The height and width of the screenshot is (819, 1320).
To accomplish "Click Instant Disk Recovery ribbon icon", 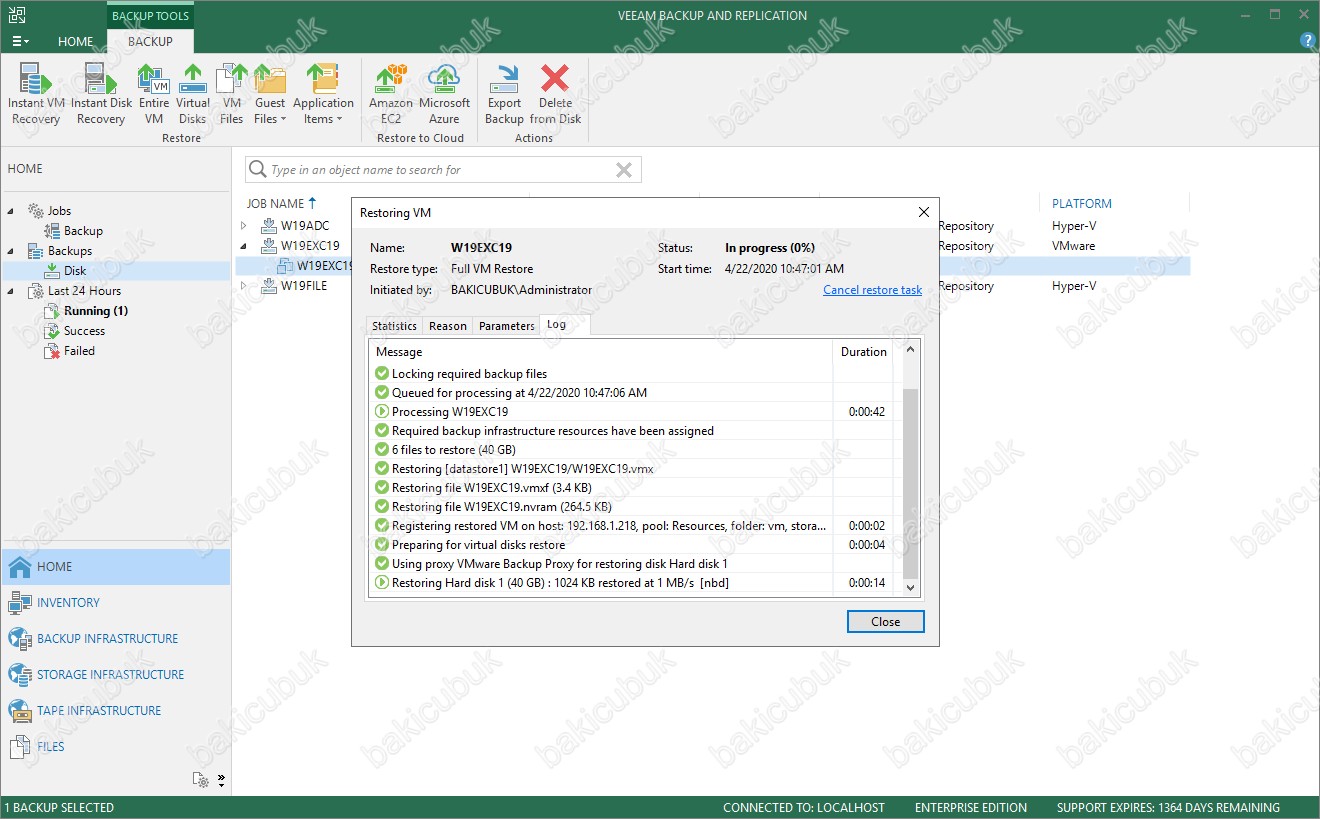I will (x=101, y=94).
